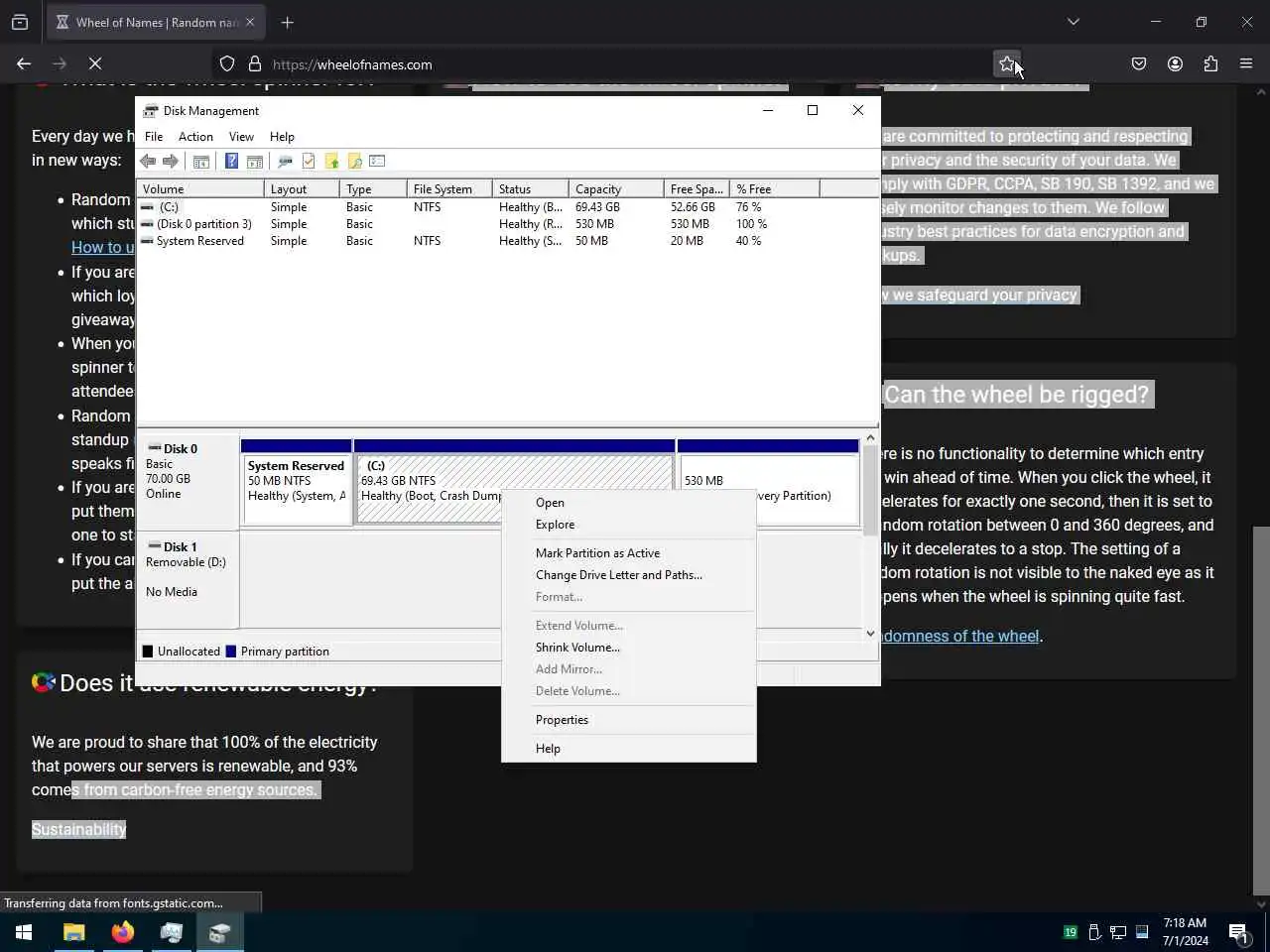This screenshot has height=952, width=1270.
Task: Open the randomness of the wheel link
Action: tap(960, 637)
